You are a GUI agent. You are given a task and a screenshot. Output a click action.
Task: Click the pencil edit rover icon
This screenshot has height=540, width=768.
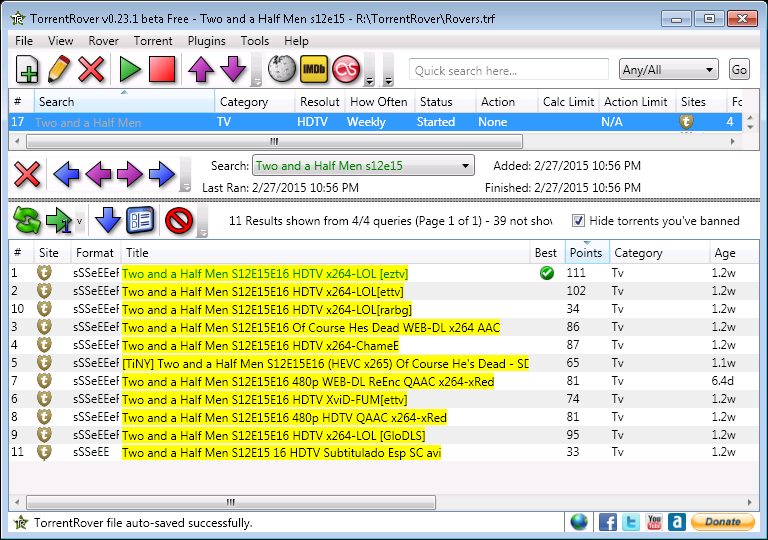click(x=59, y=70)
